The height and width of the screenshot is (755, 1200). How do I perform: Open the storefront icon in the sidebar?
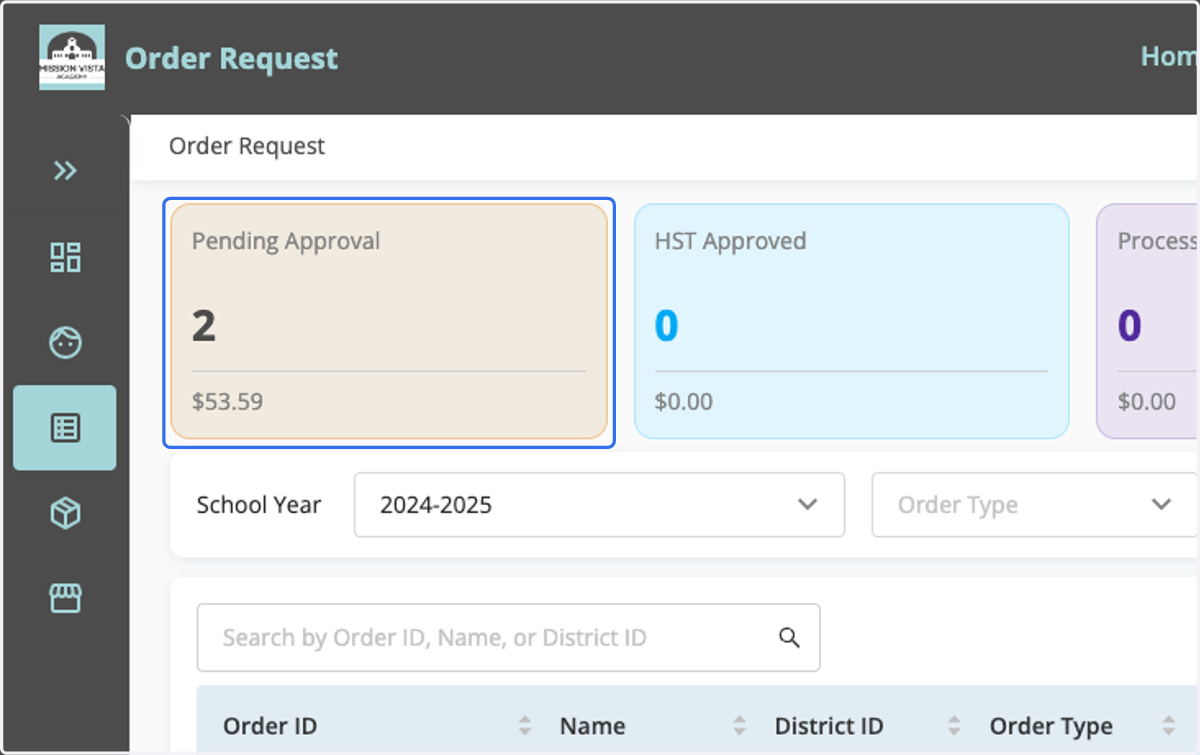(65, 599)
